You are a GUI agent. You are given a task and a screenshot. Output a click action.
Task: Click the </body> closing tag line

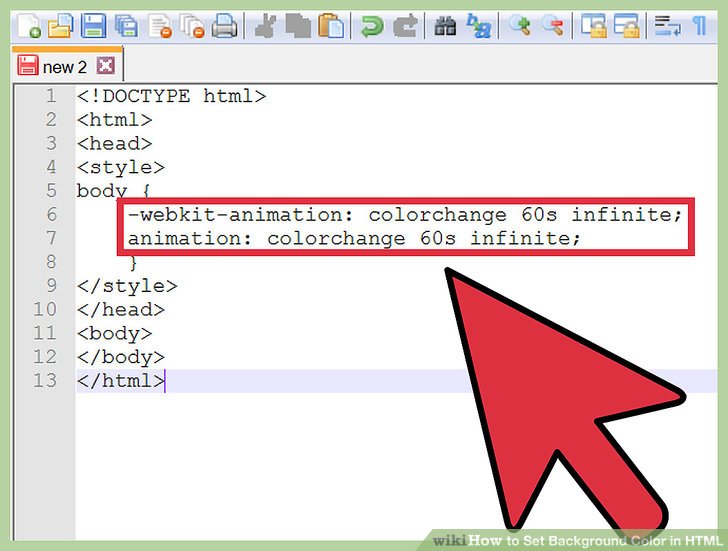[x=121, y=357]
